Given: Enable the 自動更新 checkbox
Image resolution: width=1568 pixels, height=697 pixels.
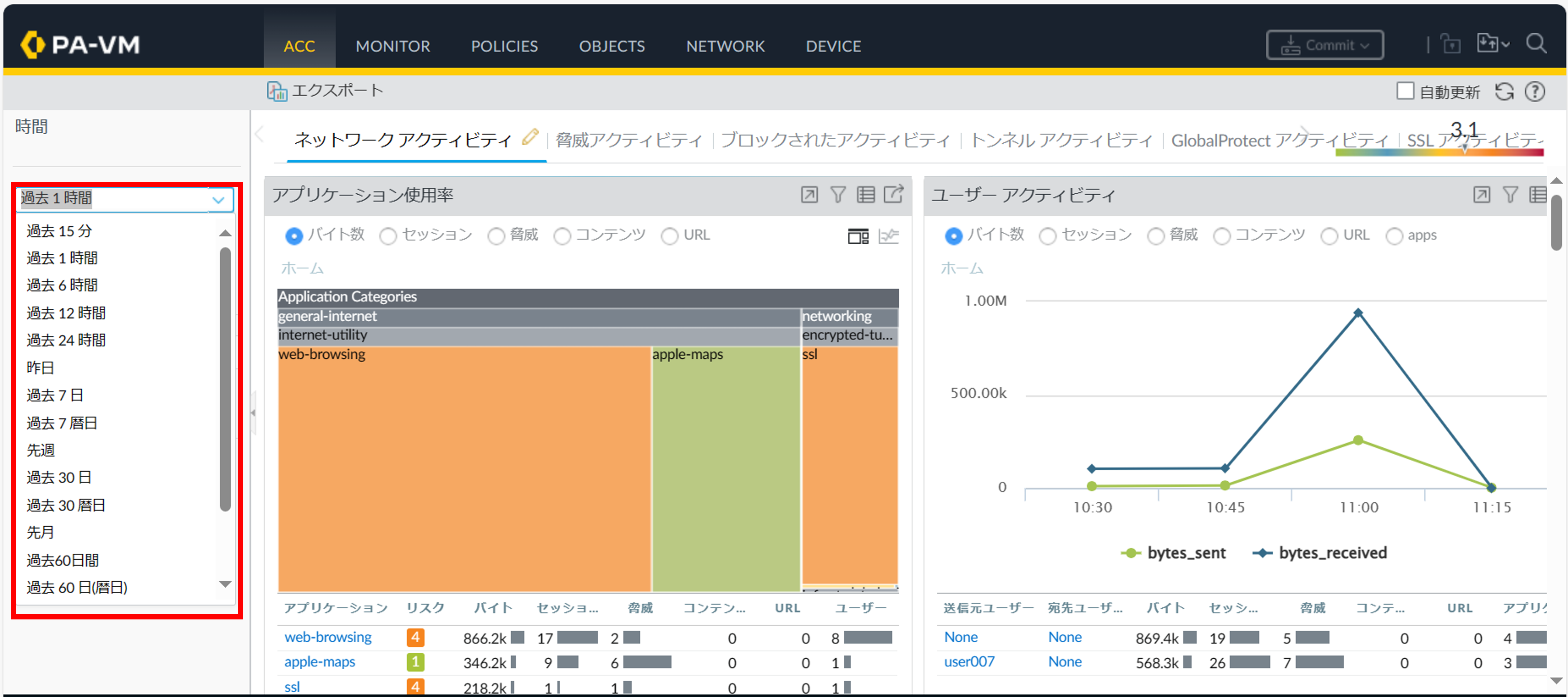Looking at the screenshot, I should (x=1405, y=91).
